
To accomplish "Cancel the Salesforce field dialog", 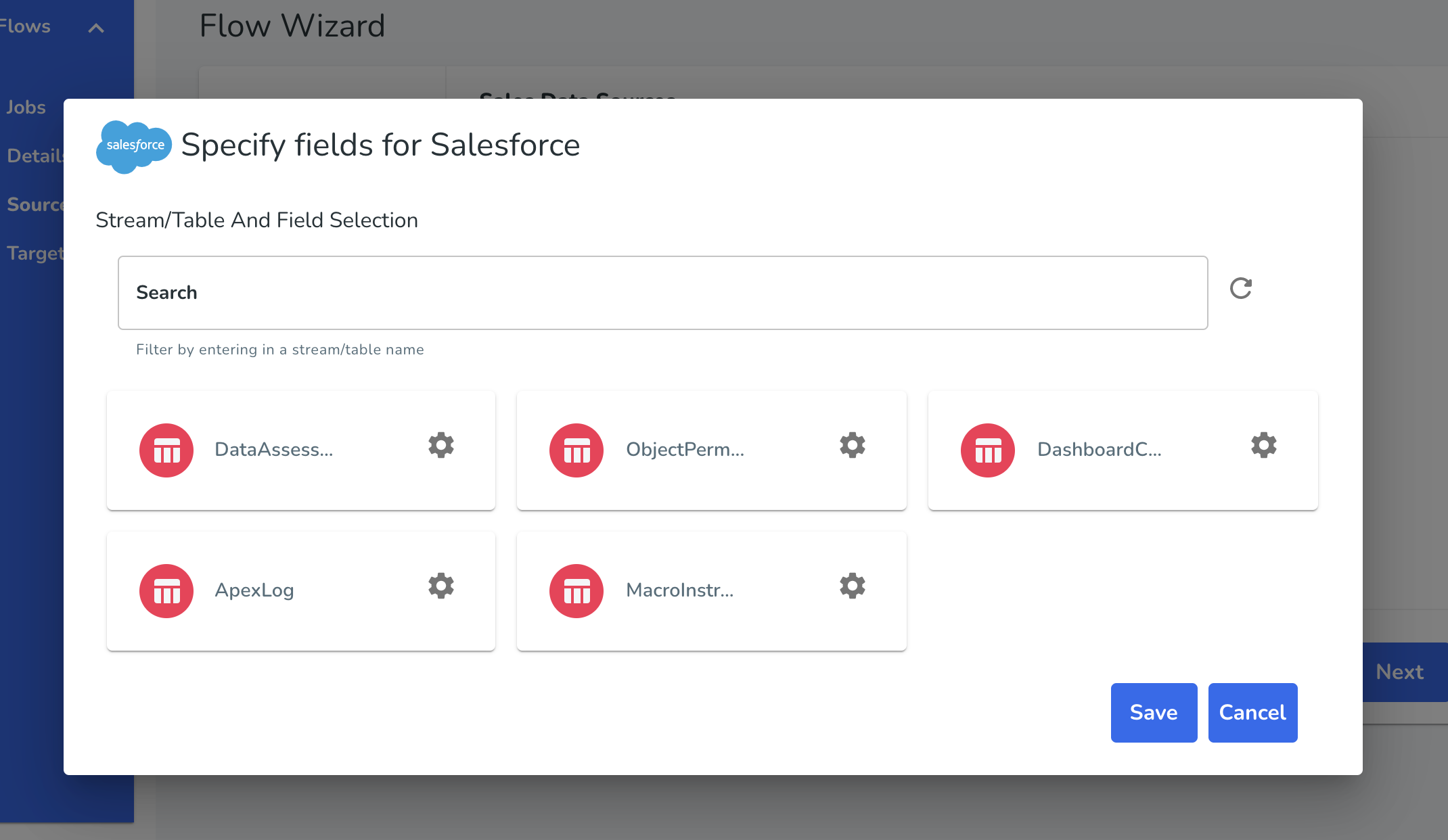I will tap(1252, 713).
